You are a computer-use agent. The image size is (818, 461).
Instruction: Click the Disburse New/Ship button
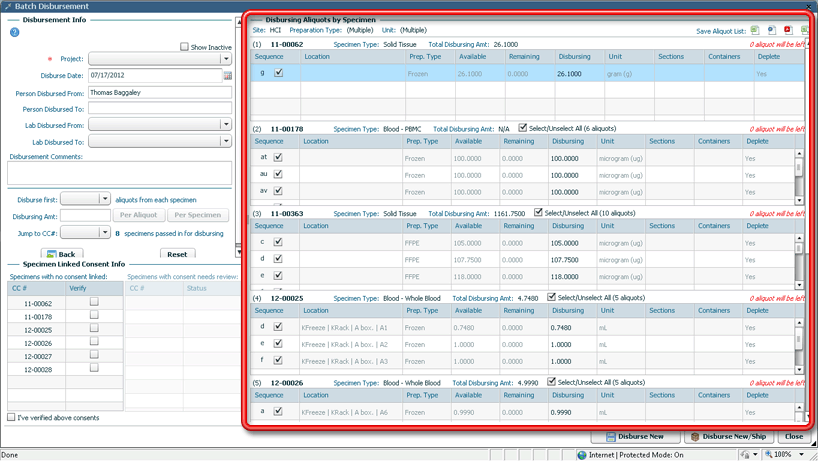click(729, 436)
